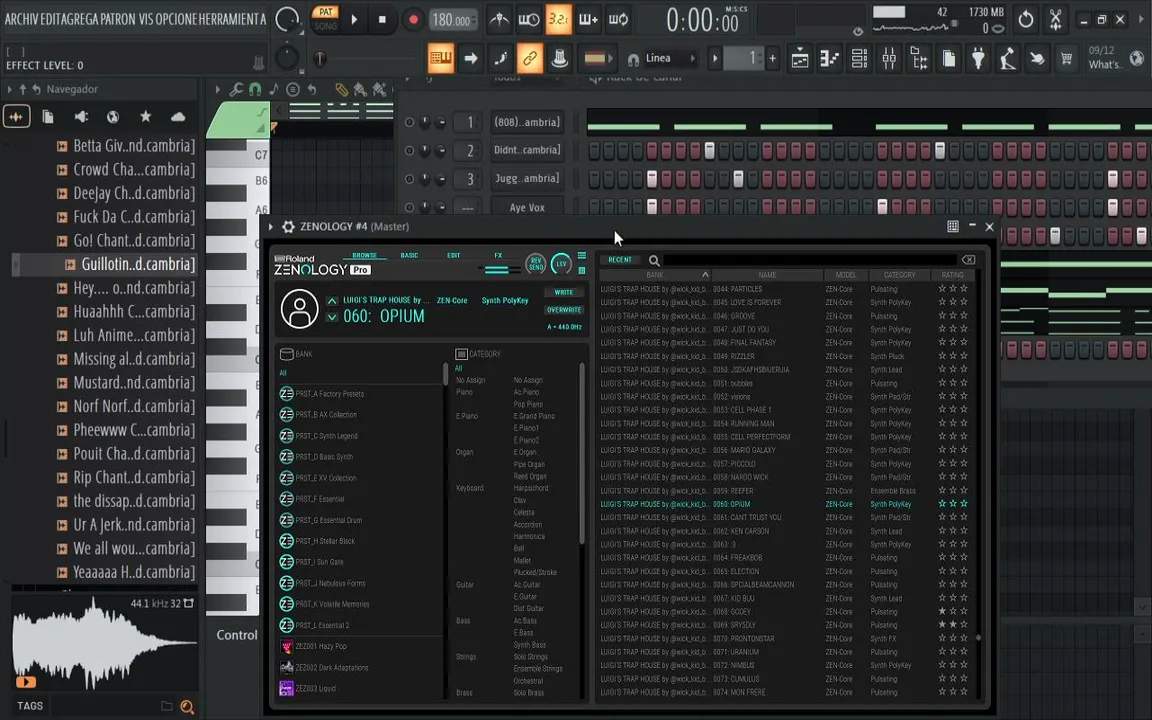Open the Mixer window icon

click(x=889, y=59)
